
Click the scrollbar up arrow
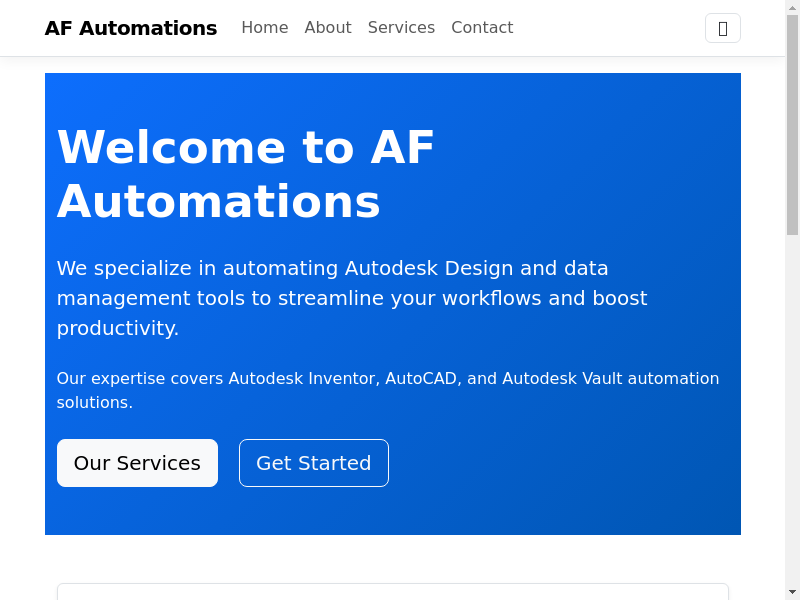pos(792,7)
